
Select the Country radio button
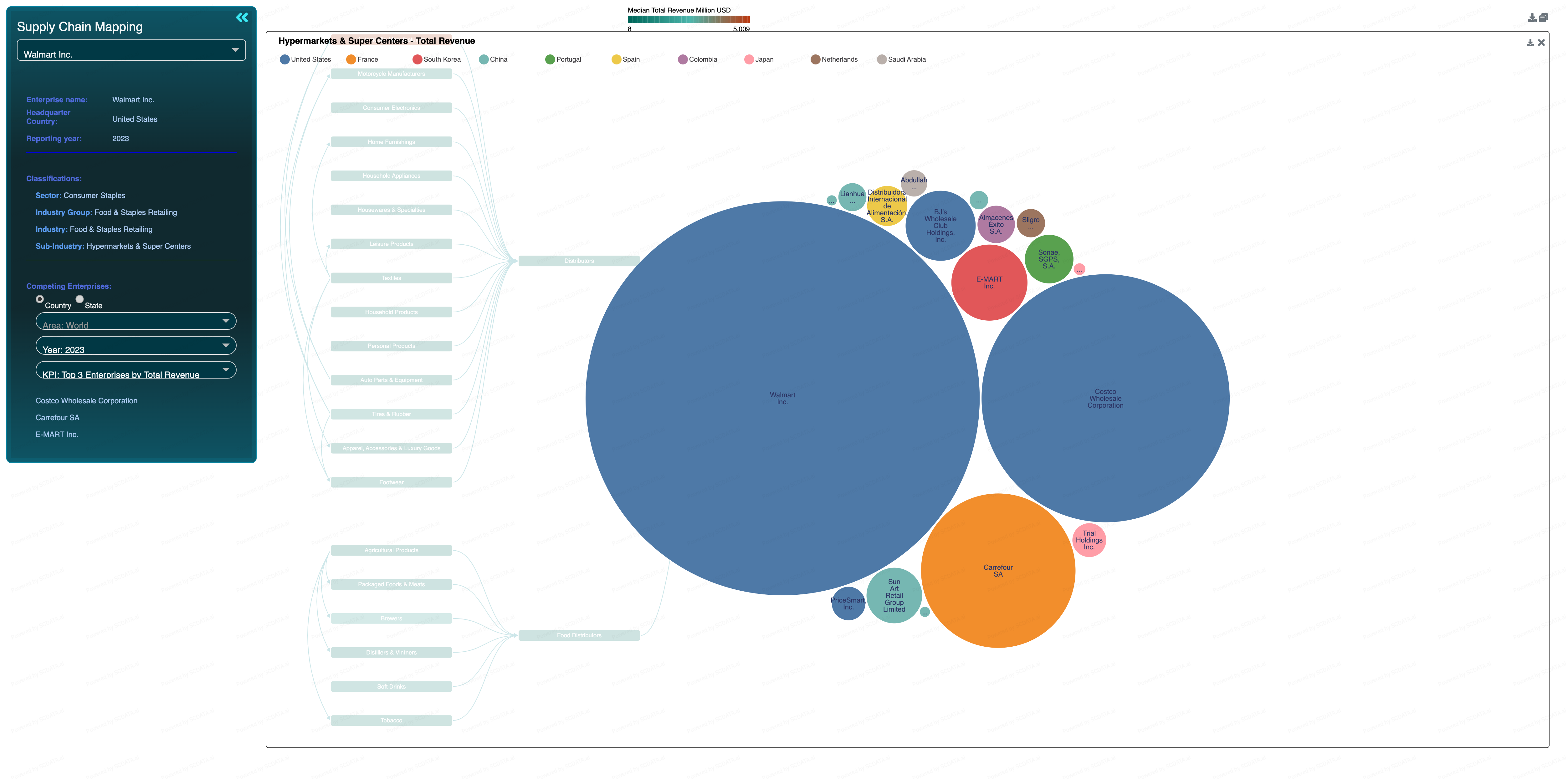(39, 299)
